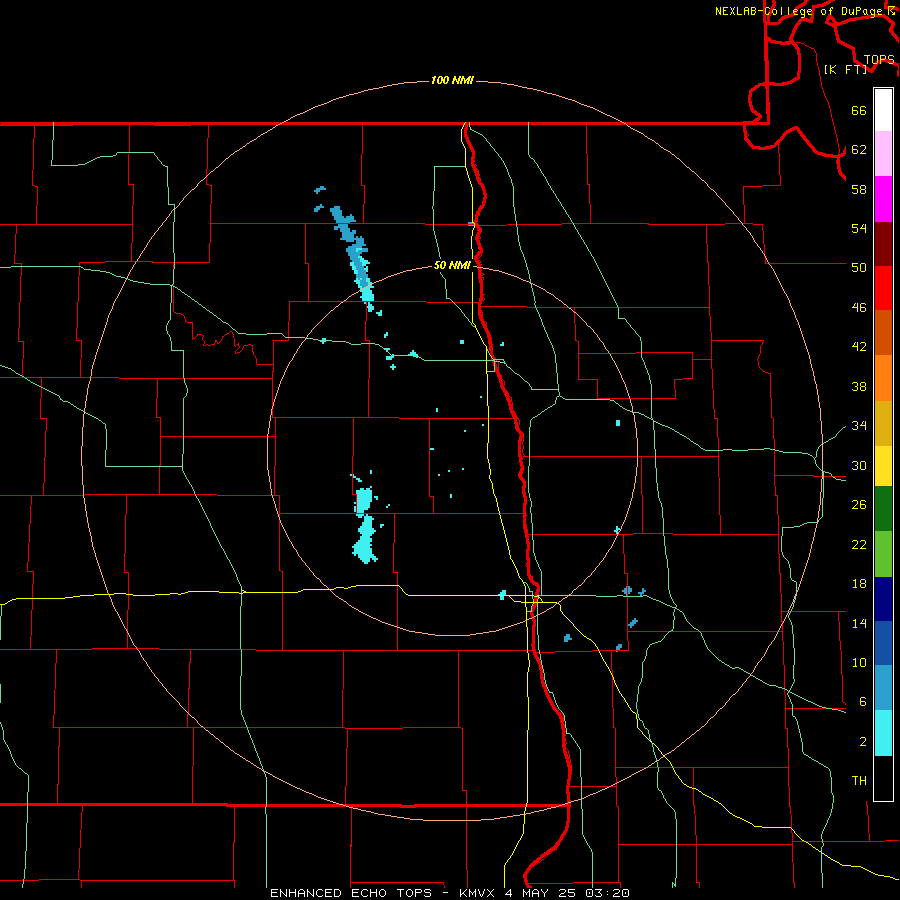
Task: Click the 14 legend value
Action: (x=859, y=623)
